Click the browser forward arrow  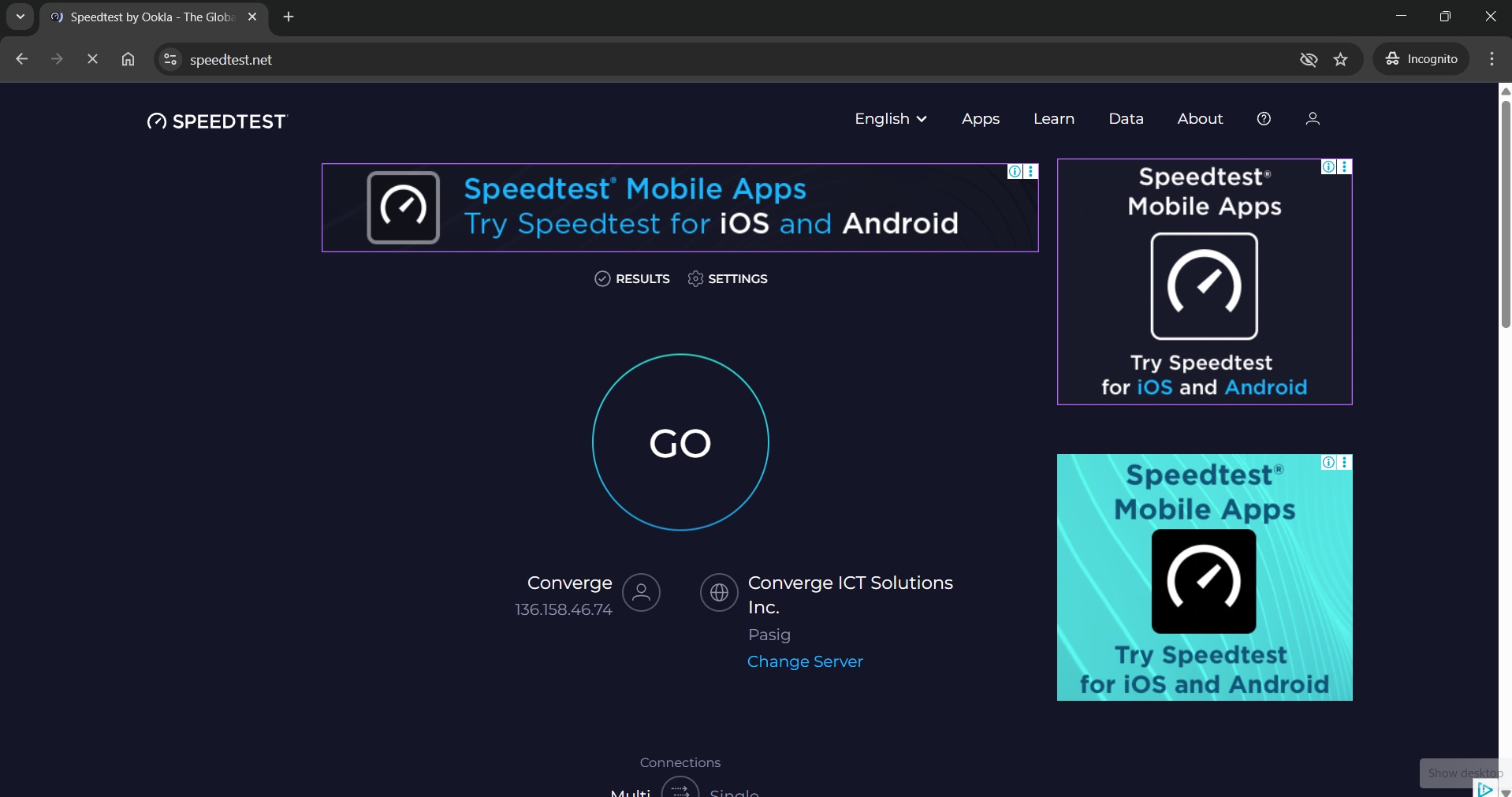(57, 59)
